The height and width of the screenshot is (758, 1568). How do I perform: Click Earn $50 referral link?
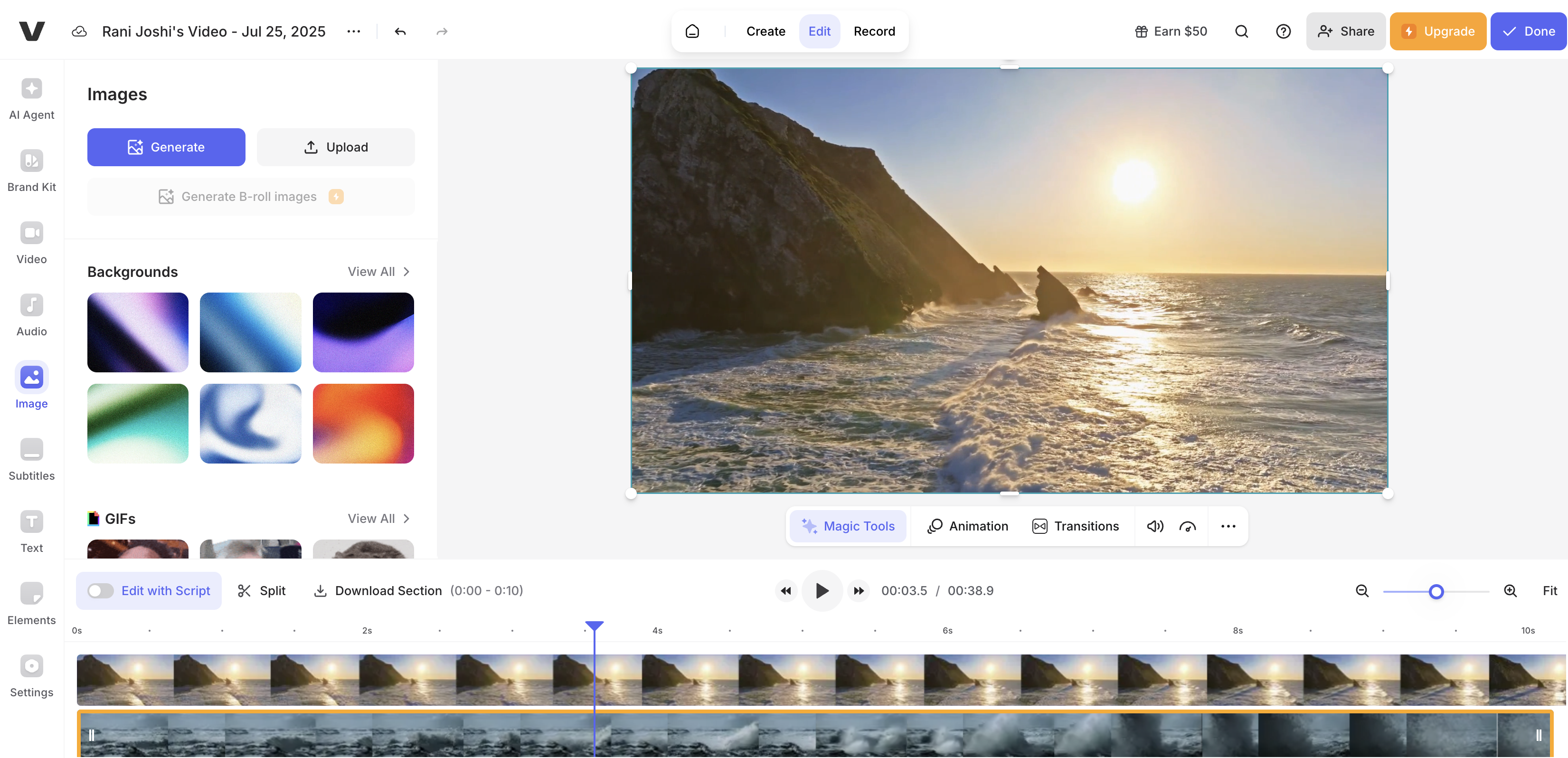point(1171,31)
